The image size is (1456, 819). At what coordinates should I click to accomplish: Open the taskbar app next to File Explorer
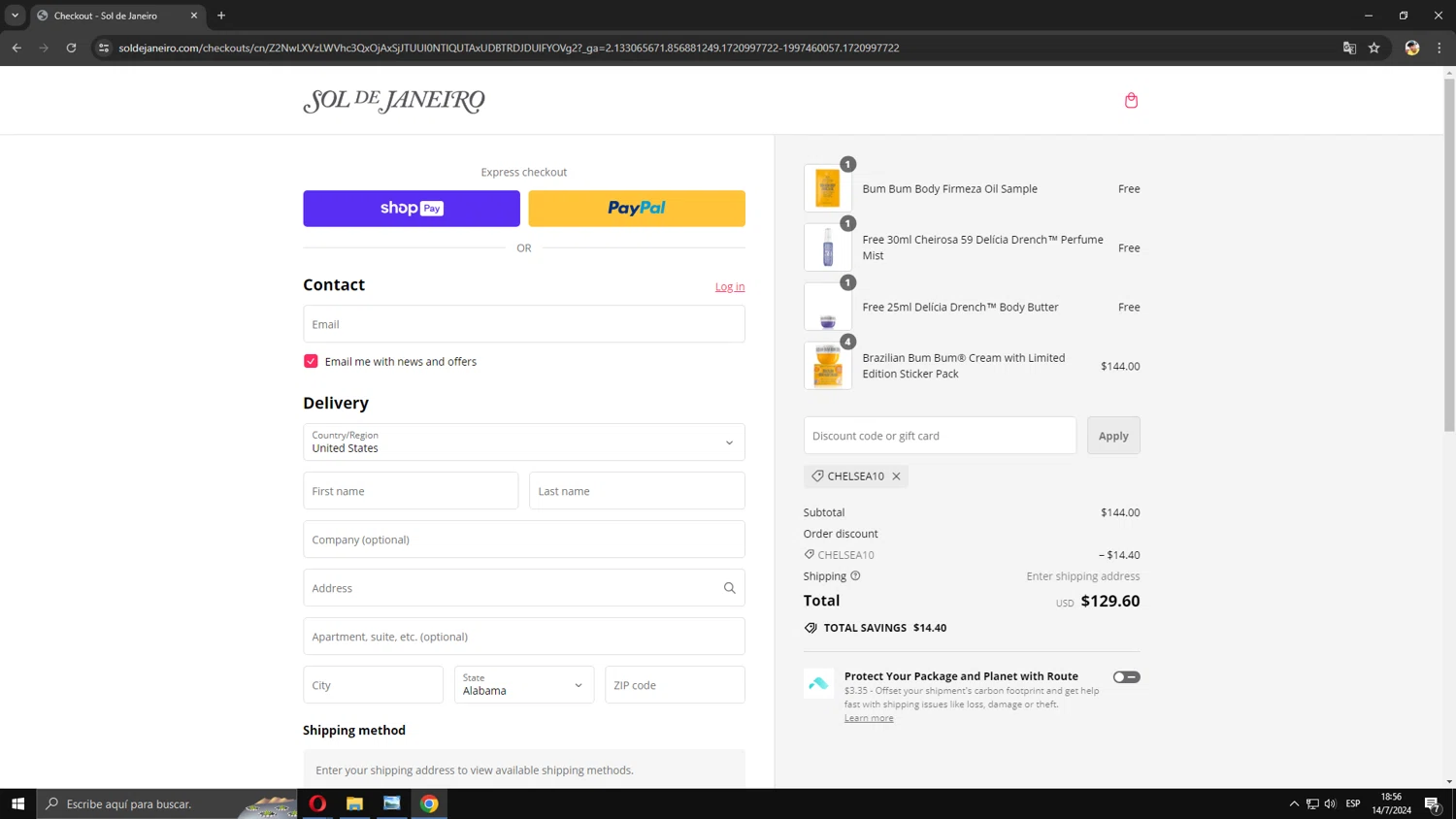391,803
